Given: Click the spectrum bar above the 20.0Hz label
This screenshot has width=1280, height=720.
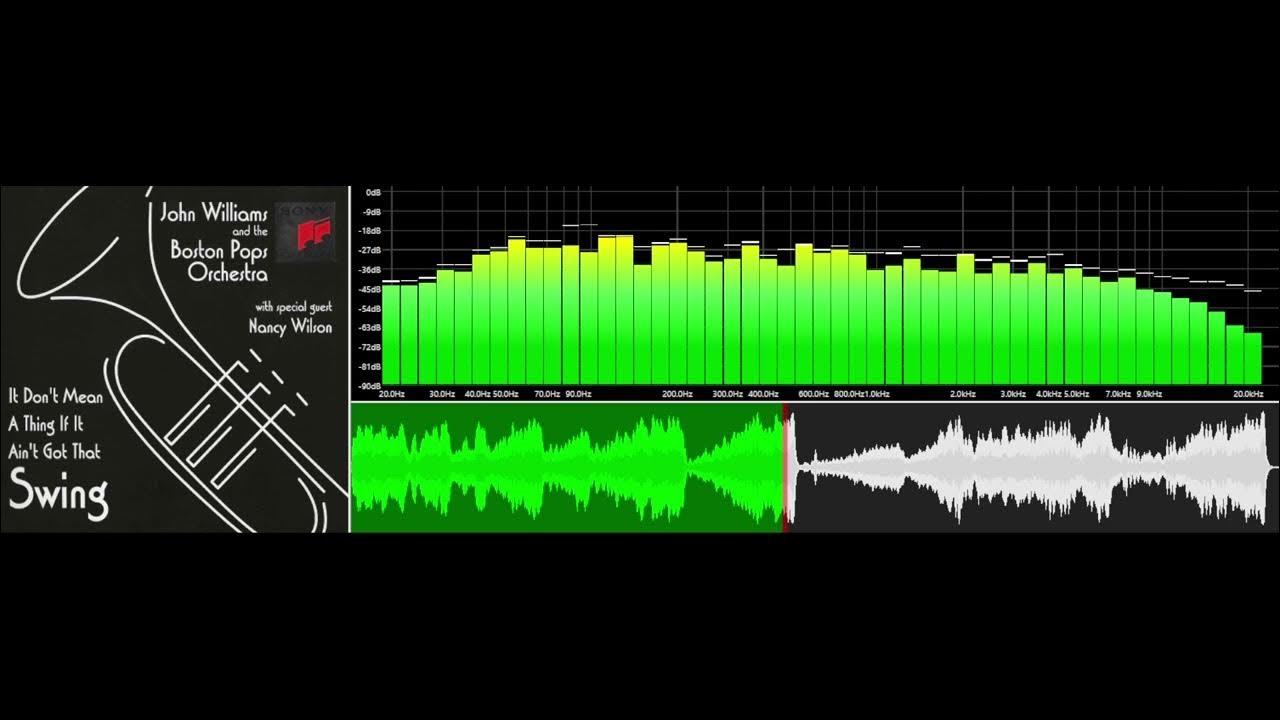Looking at the screenshot, I should tap(391, 334).
